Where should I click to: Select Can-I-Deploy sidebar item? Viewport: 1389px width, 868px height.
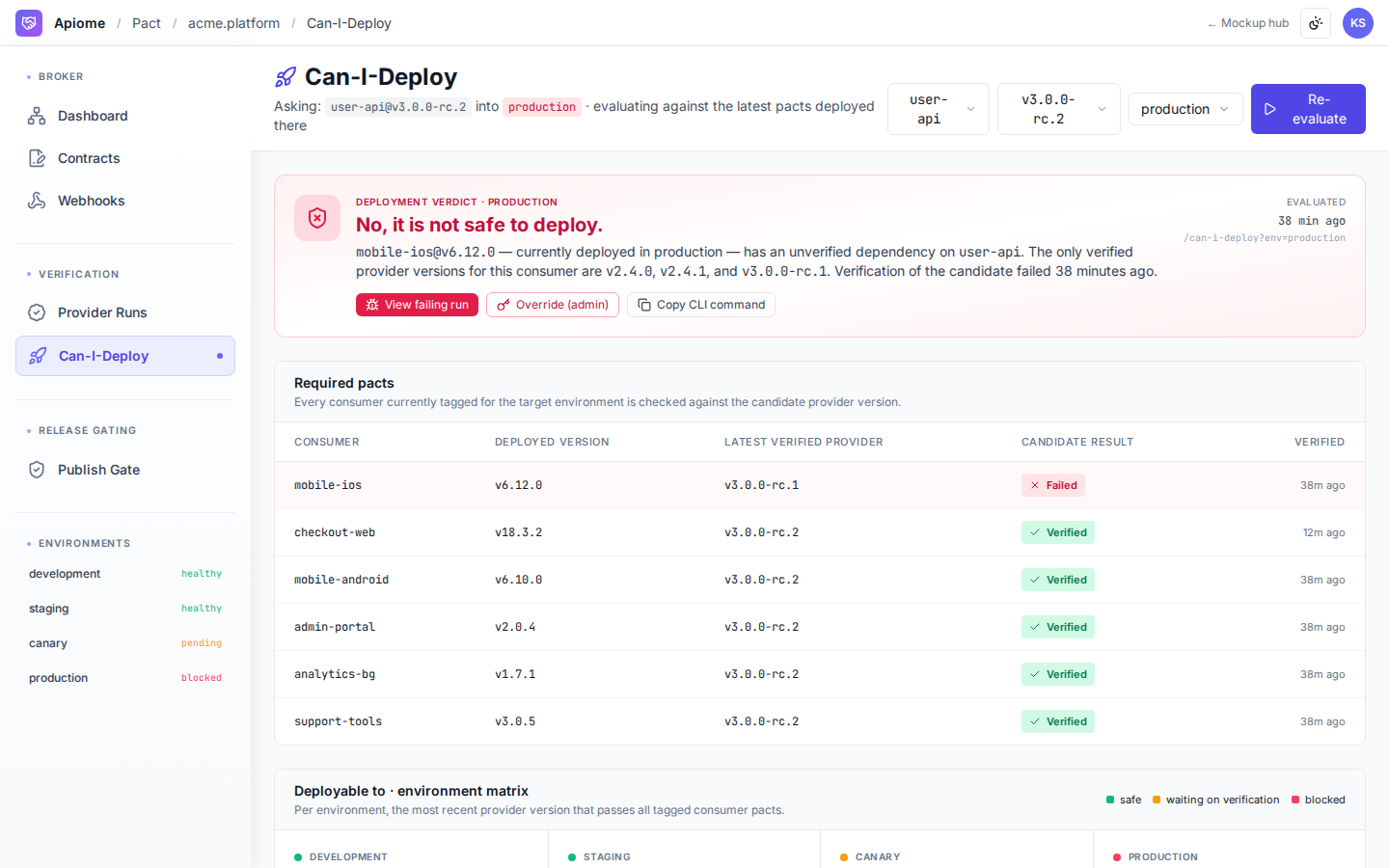(125, 356)
